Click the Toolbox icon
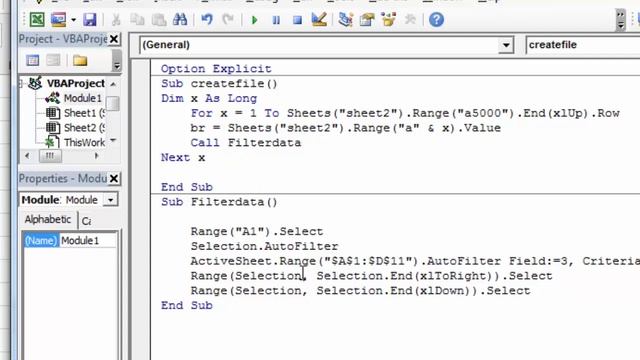640x360 pixels. (x=410, y=20)
